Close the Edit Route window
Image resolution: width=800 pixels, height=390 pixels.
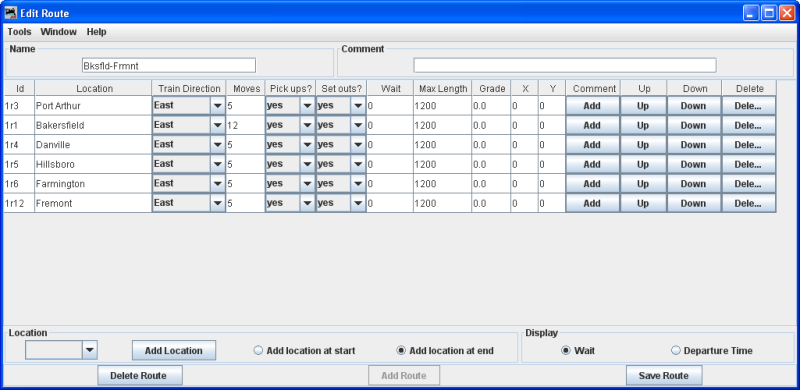(787, 13)
